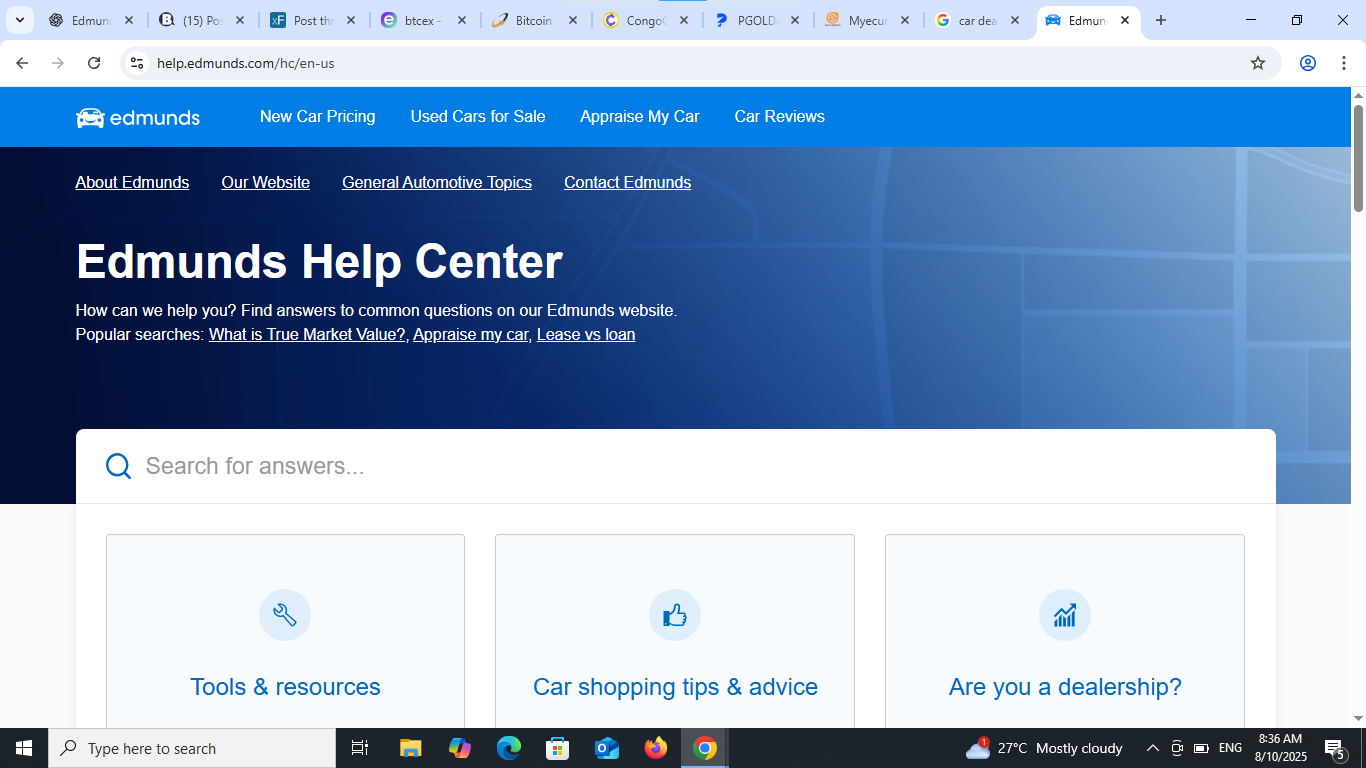Click the thumbs-up icon for car shopping tips

click(675, 615)
